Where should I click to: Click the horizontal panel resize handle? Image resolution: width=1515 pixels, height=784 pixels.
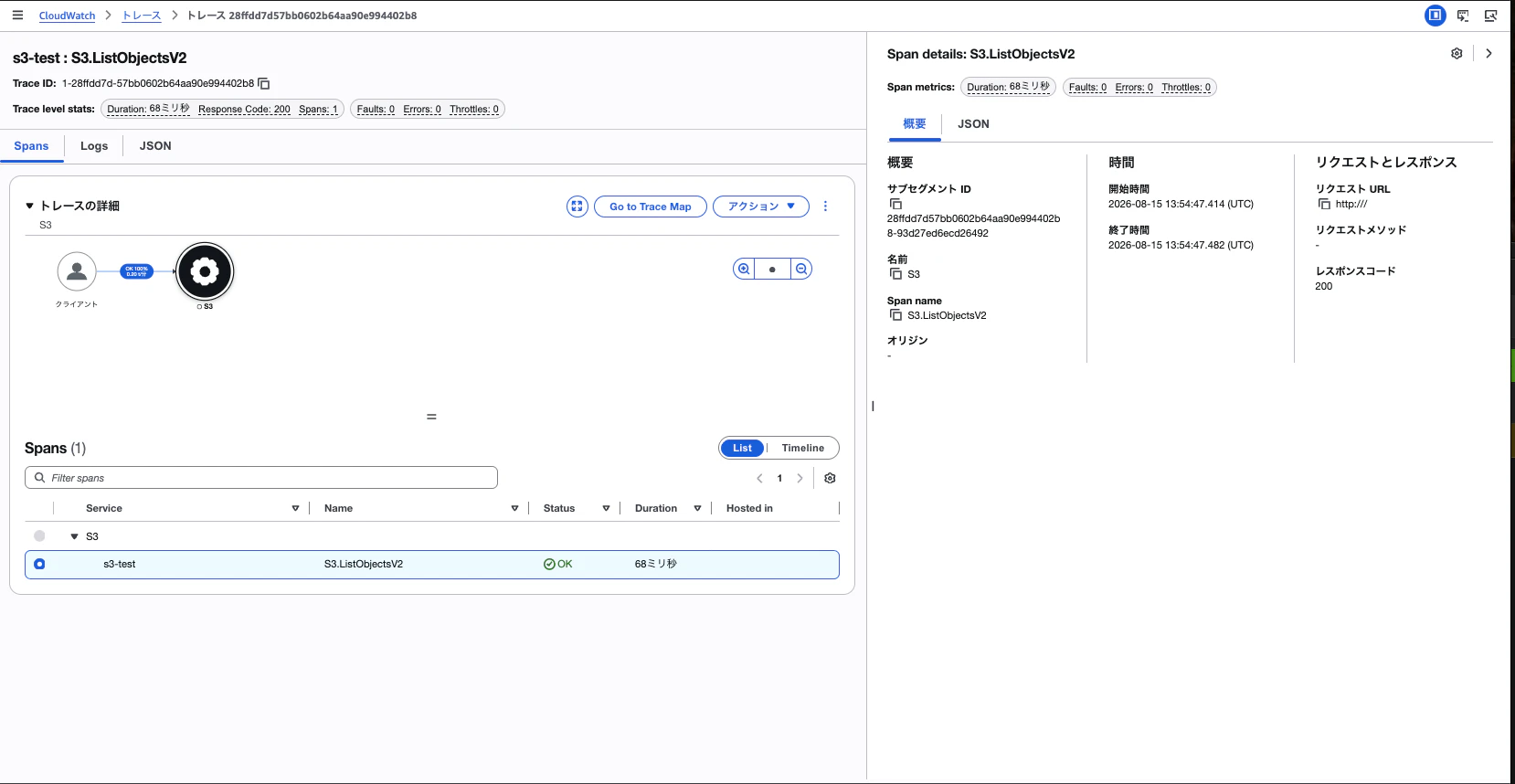pos(431,417)
